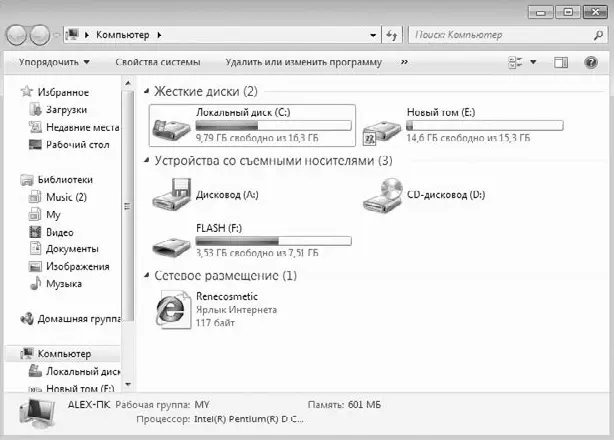Maximize the Explorer window
The image size is (614, 440).
pos(568,12)
